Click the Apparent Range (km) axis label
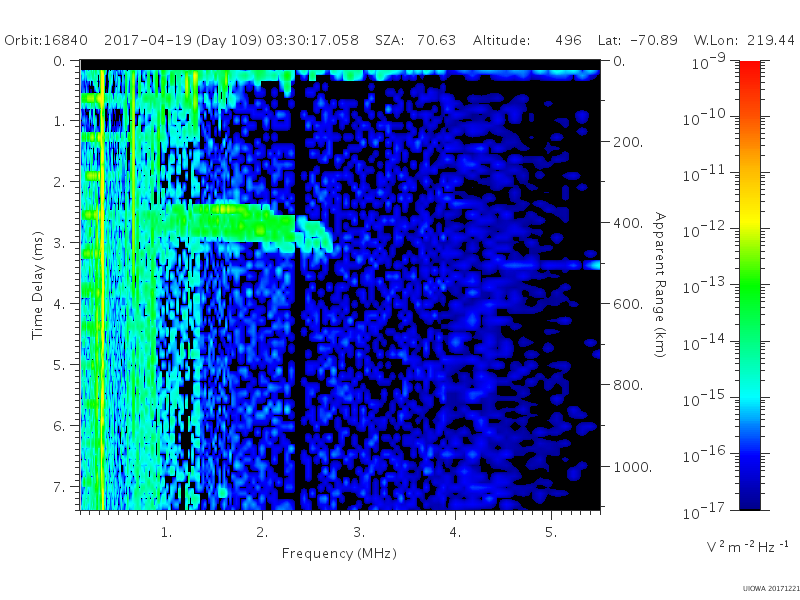The height and width of the screenshot is (600, 800). click(x=660, y=285)
